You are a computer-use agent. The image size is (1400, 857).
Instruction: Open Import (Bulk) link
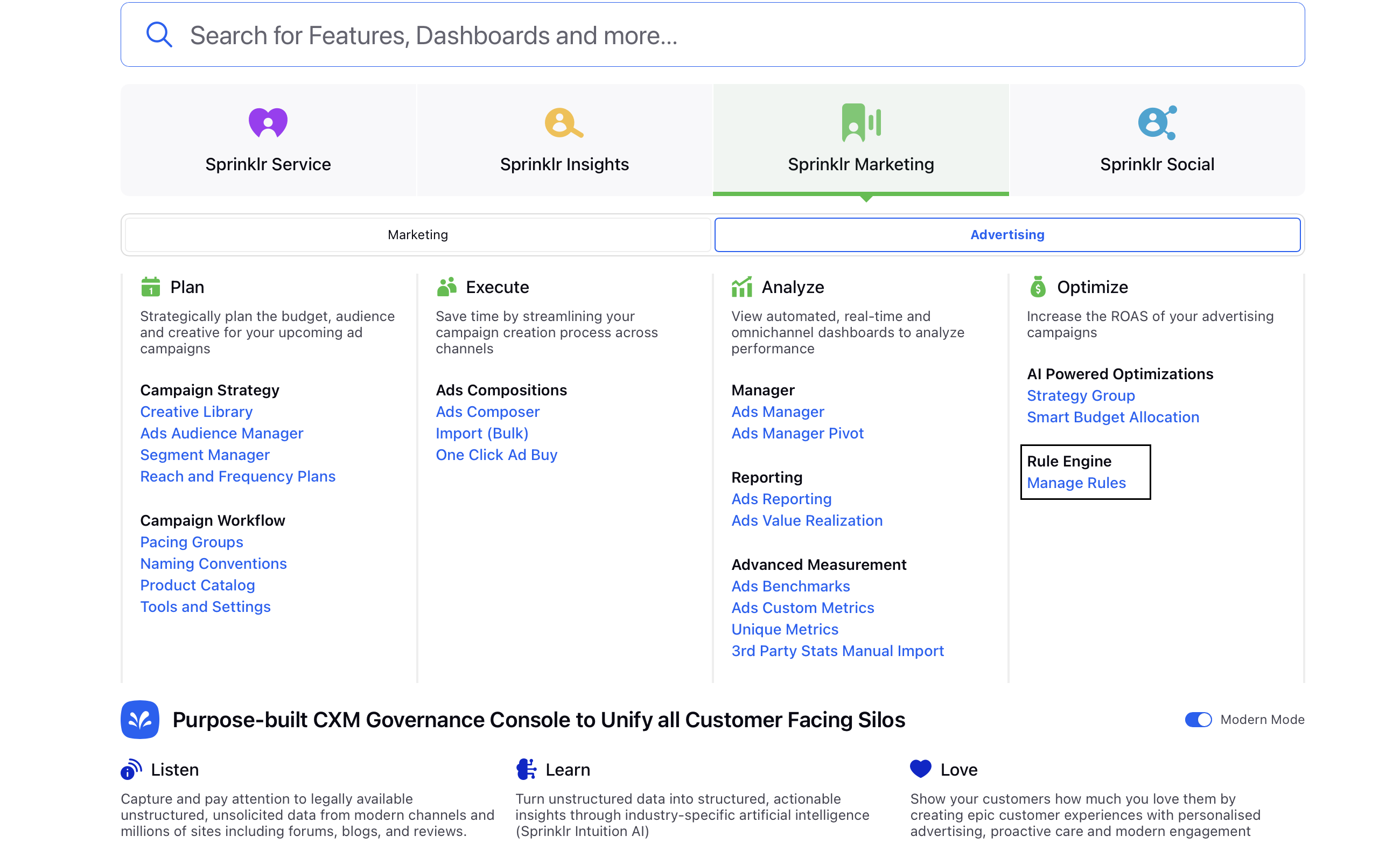point(482,433)
